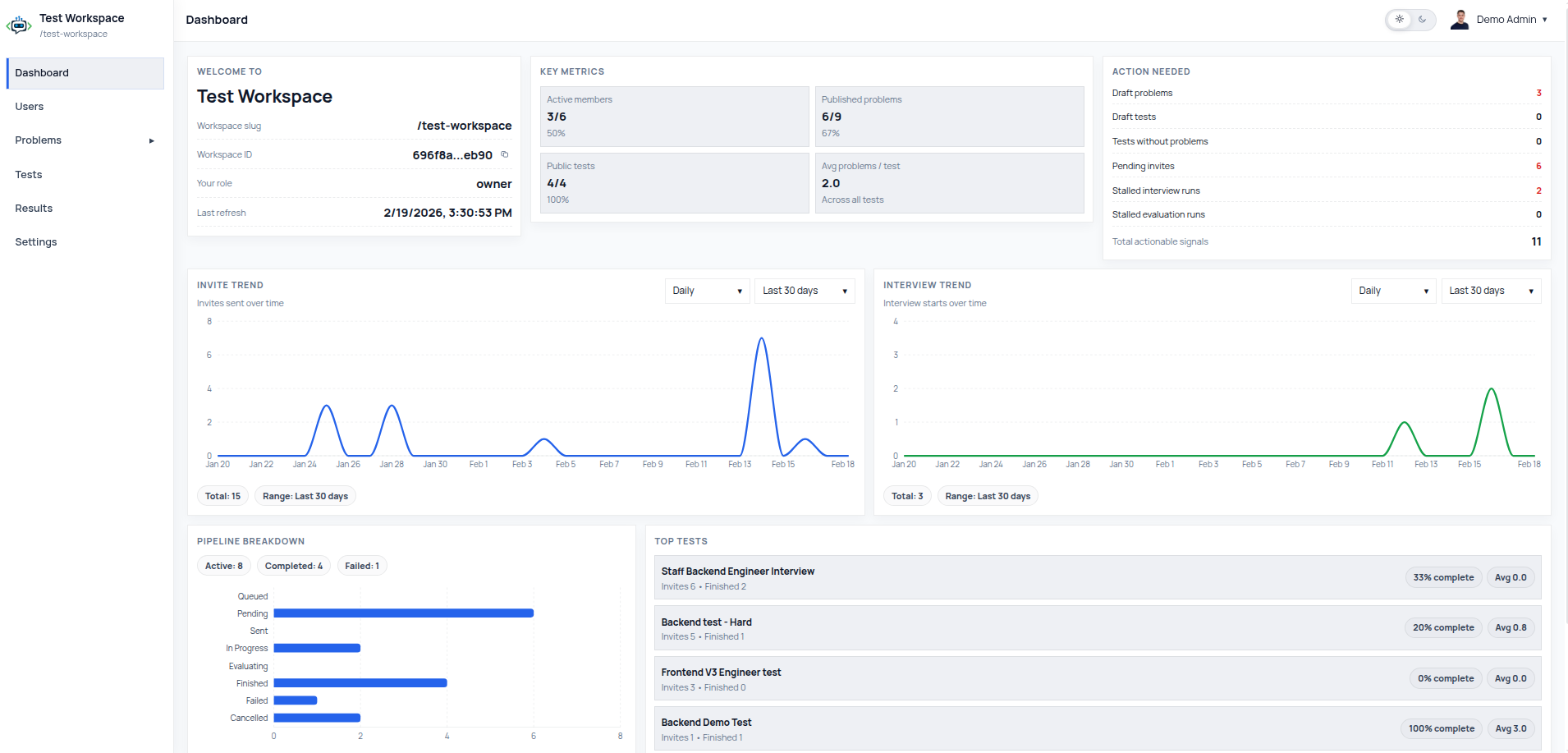Viewport: 1568px width, 753px height.
Task: Switch to dark mode moon icon
Action: pos(1423,19)
